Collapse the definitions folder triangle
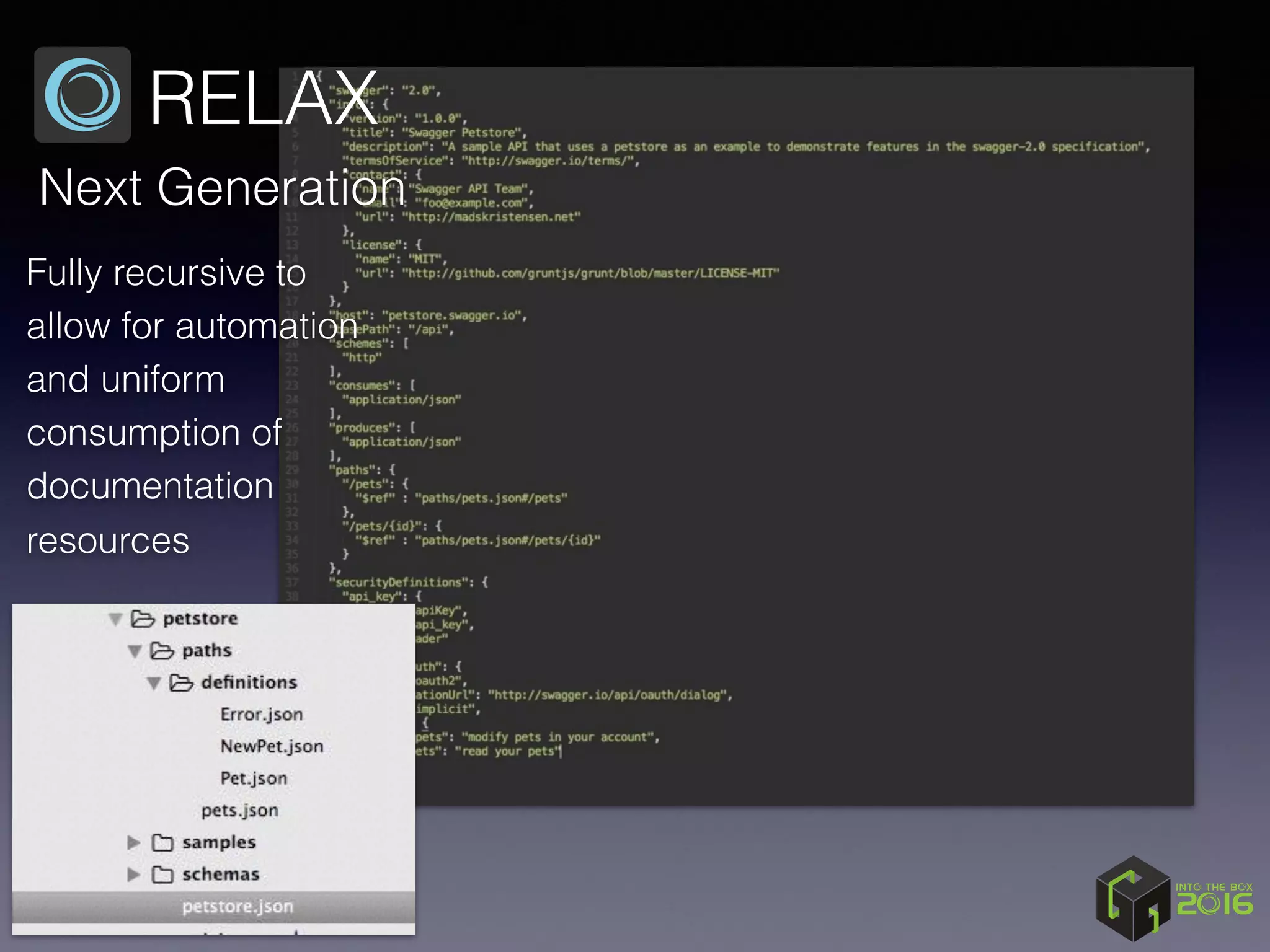Viewport: 1270px width, 952px height. [154, 683]
